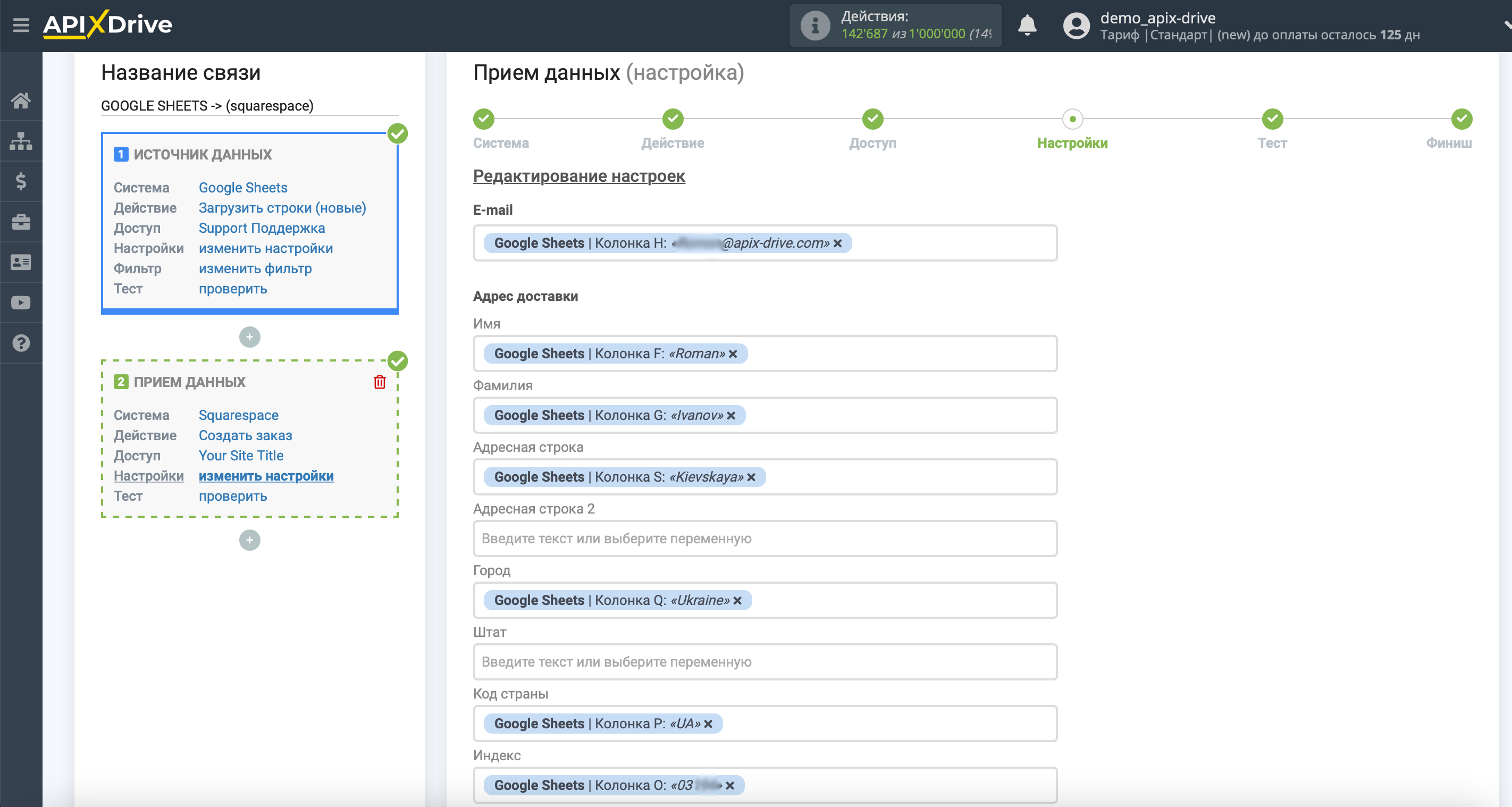
Task: Click into the Имя field
Action: coord(765,354)
